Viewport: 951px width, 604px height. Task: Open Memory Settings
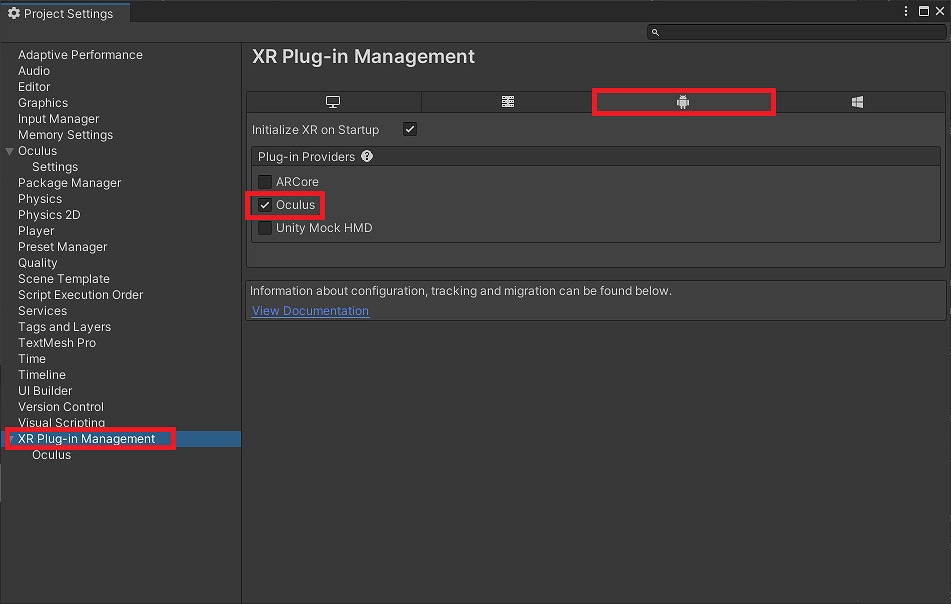pos(66,135)
